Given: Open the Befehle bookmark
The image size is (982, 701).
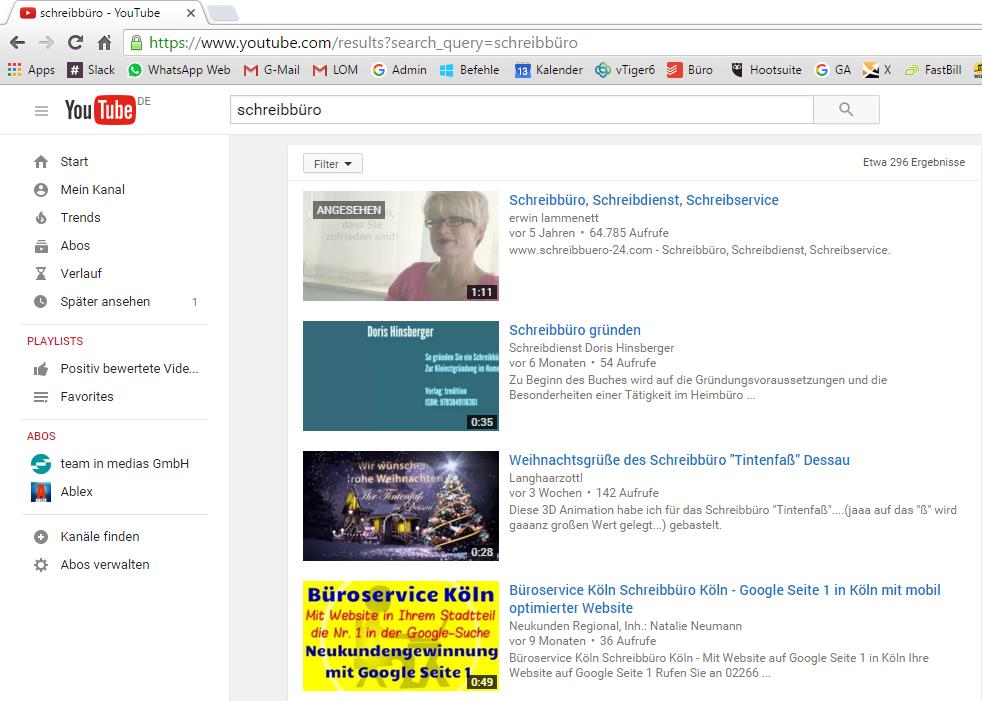Looking at the screenshot, I should tap(470, 70).
